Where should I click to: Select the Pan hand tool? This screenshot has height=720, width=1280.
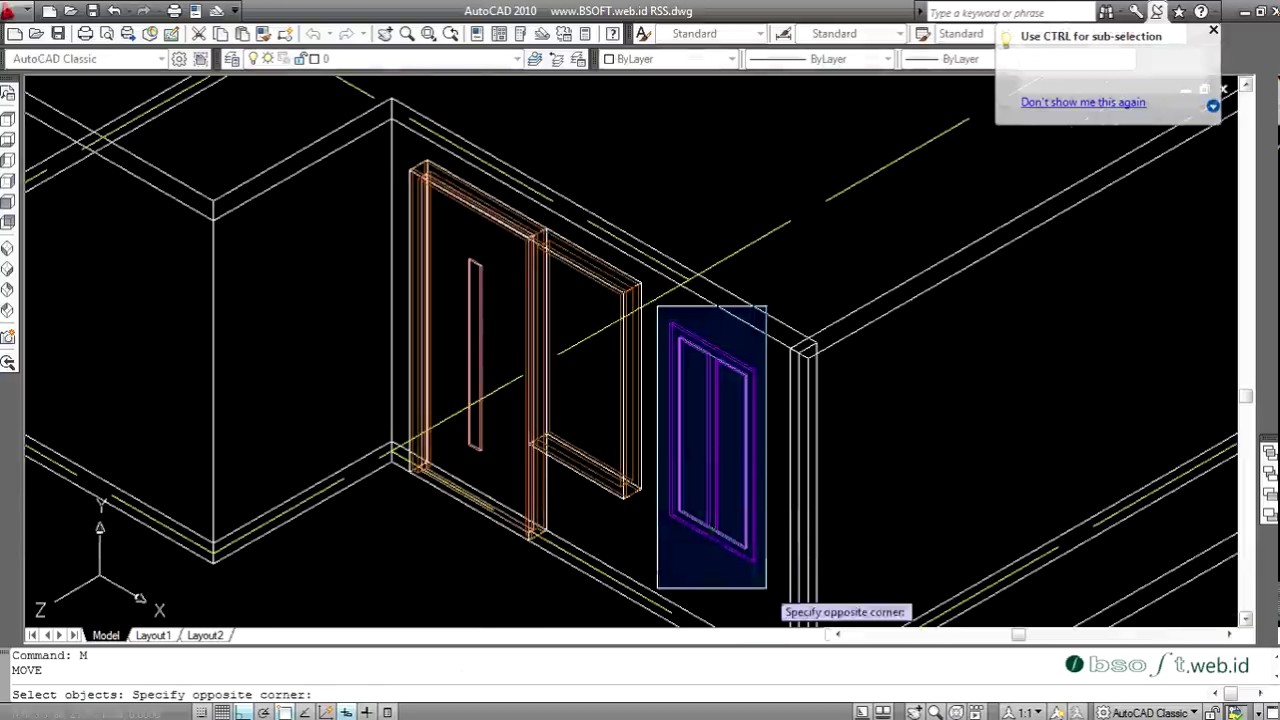point(385,34)
